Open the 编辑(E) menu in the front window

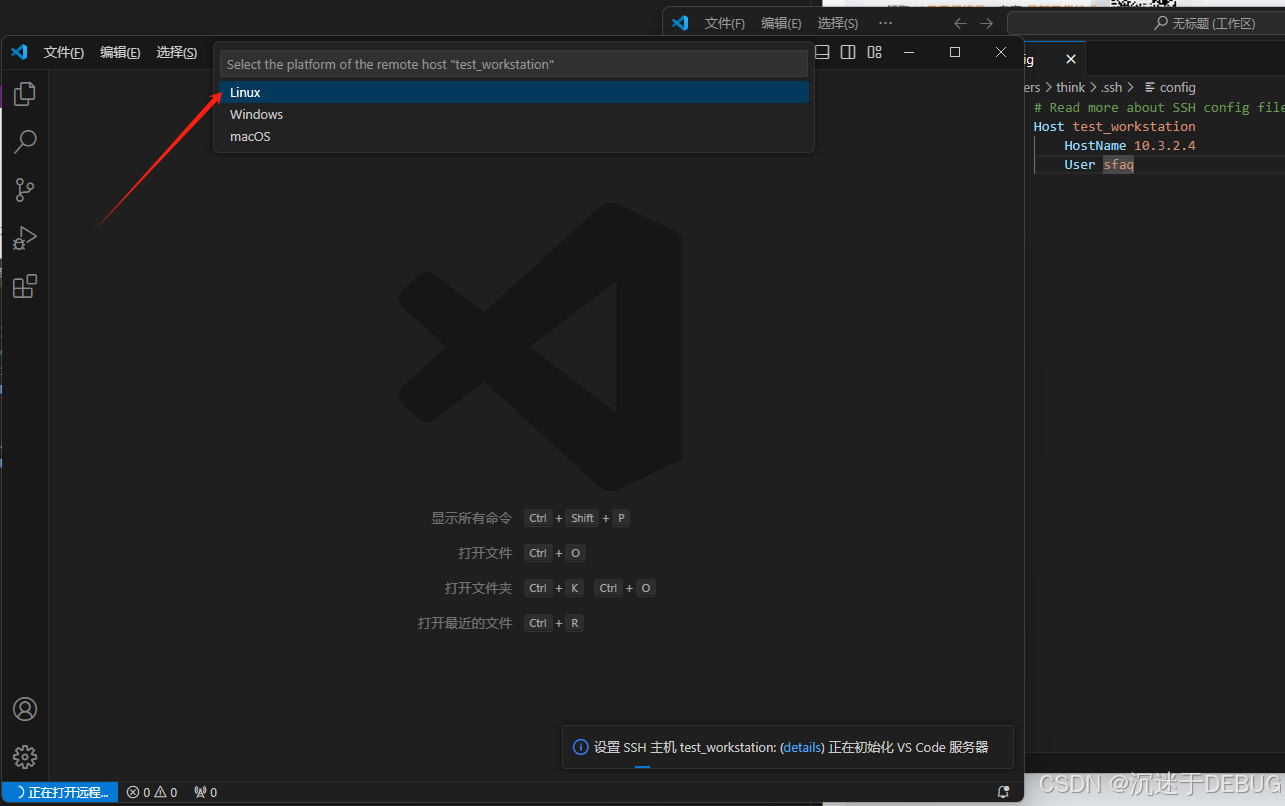[120, 52]
